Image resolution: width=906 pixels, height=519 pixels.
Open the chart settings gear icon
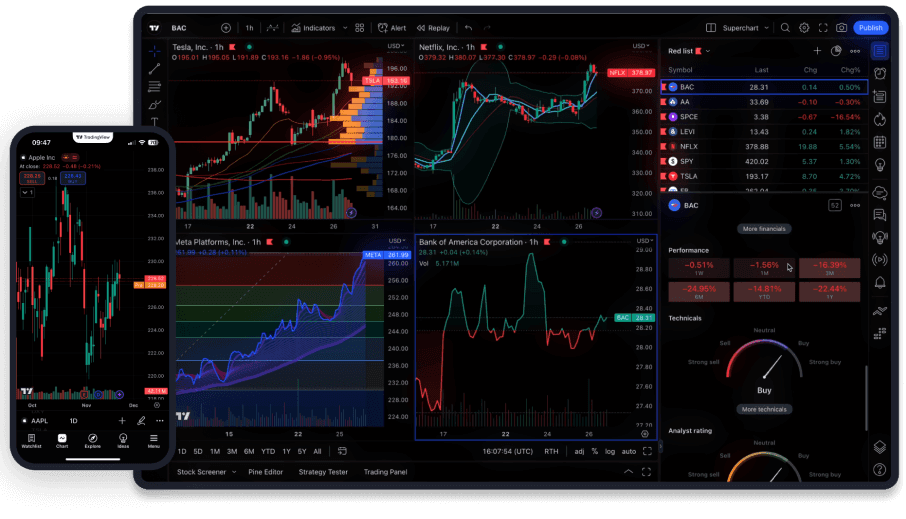coord(804,28)
